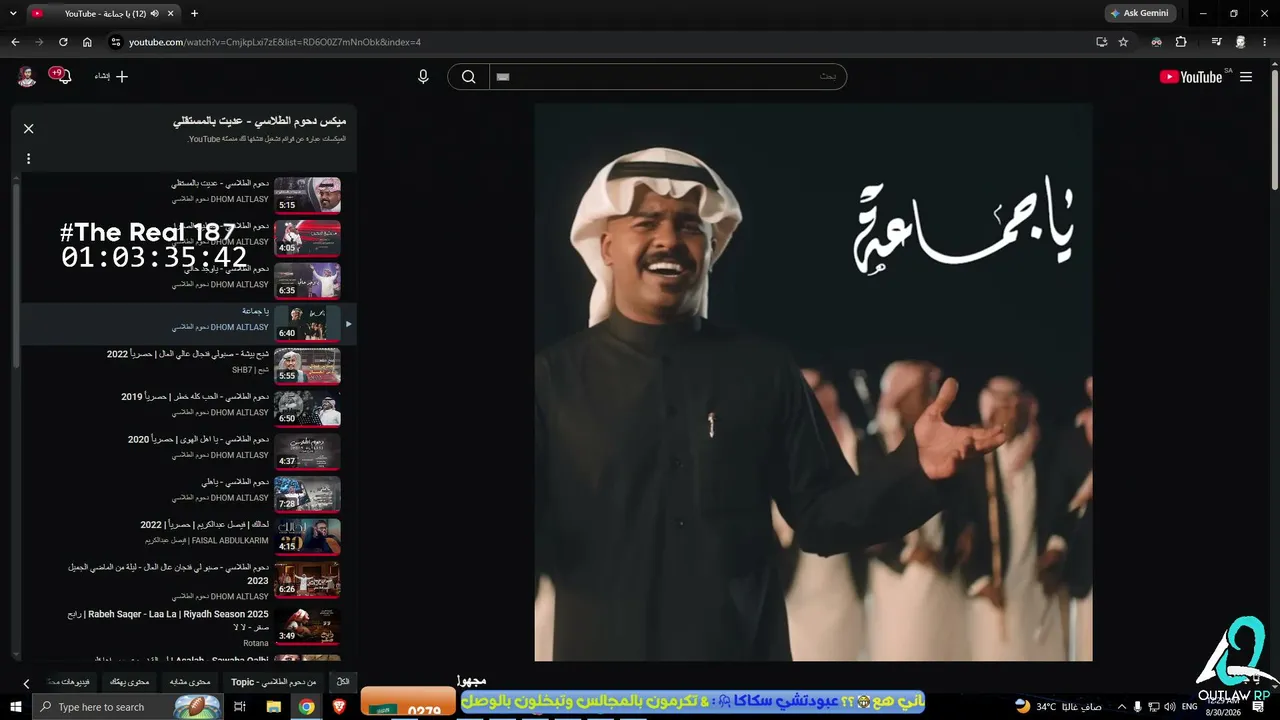
Task: Play the playlist video lasting 4:05
Action: 307,238
